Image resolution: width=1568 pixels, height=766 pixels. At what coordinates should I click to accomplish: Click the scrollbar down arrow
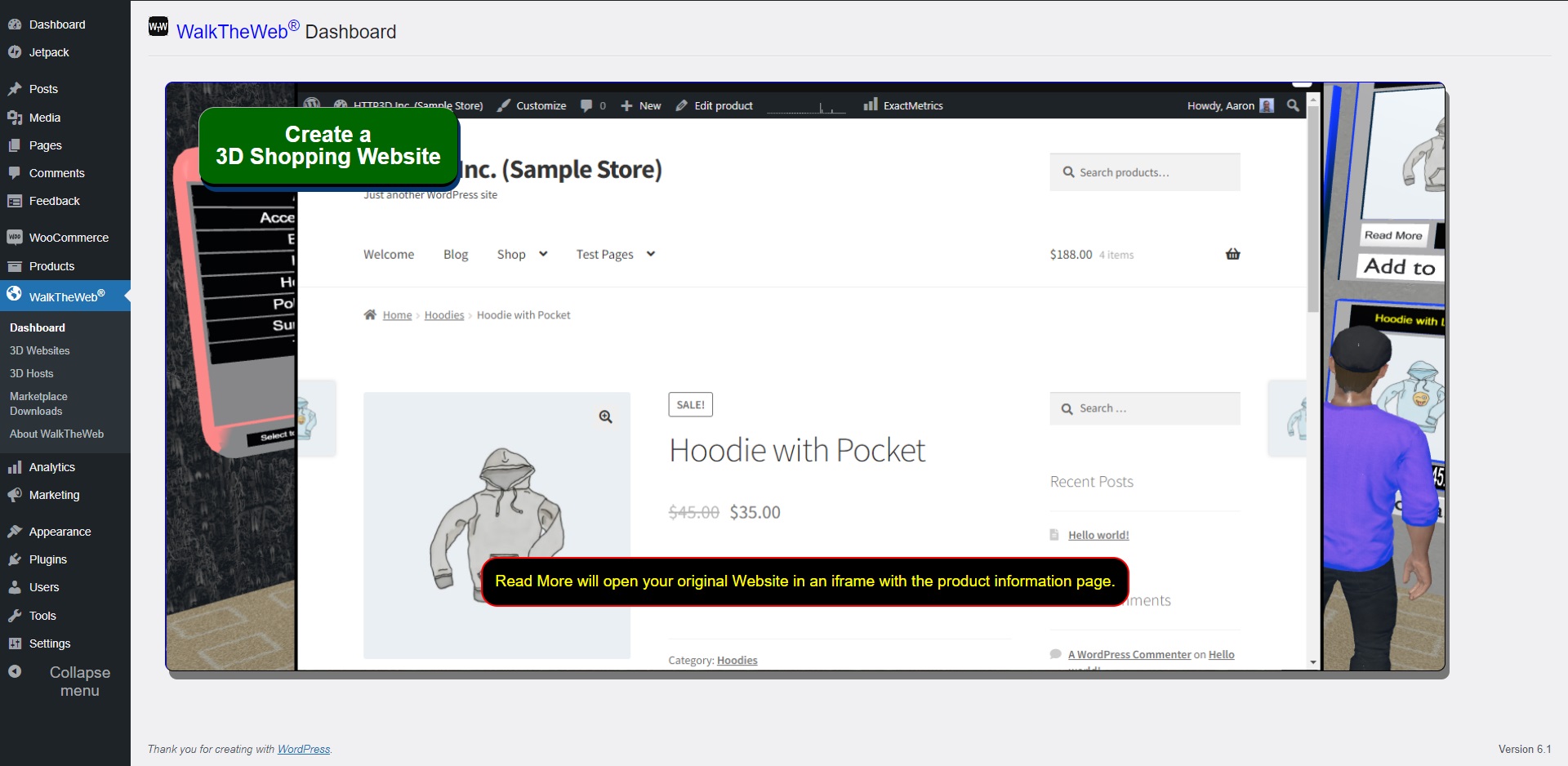pos(1313,662)
